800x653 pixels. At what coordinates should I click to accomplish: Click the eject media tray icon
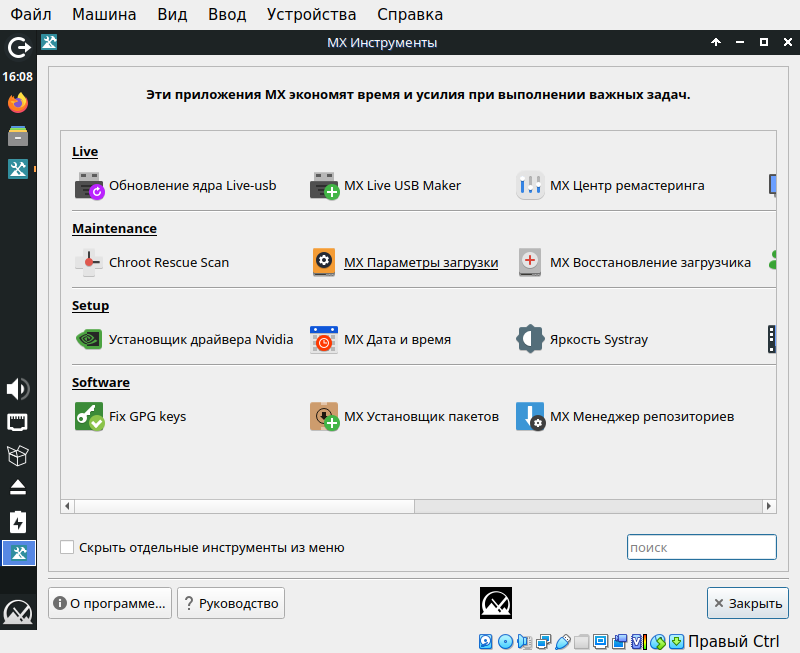click(18, 488)
